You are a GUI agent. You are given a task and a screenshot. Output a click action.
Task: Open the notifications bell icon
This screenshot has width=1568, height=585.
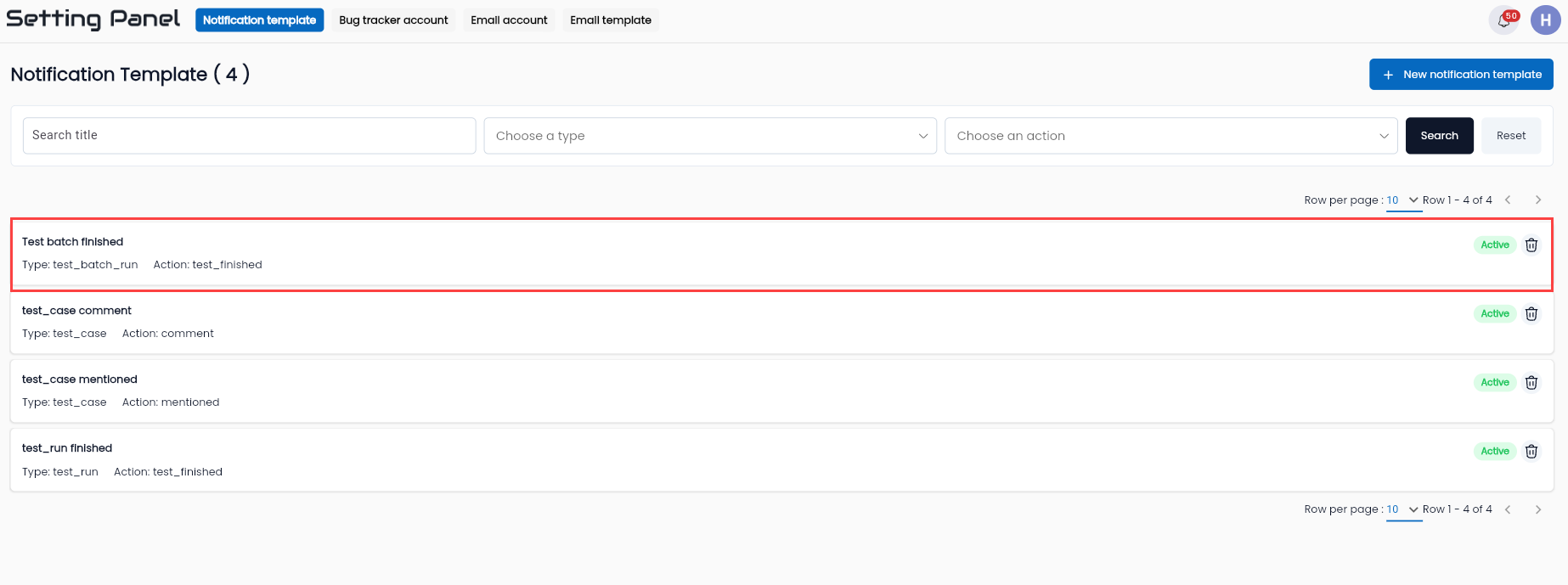coord(1503,20)
